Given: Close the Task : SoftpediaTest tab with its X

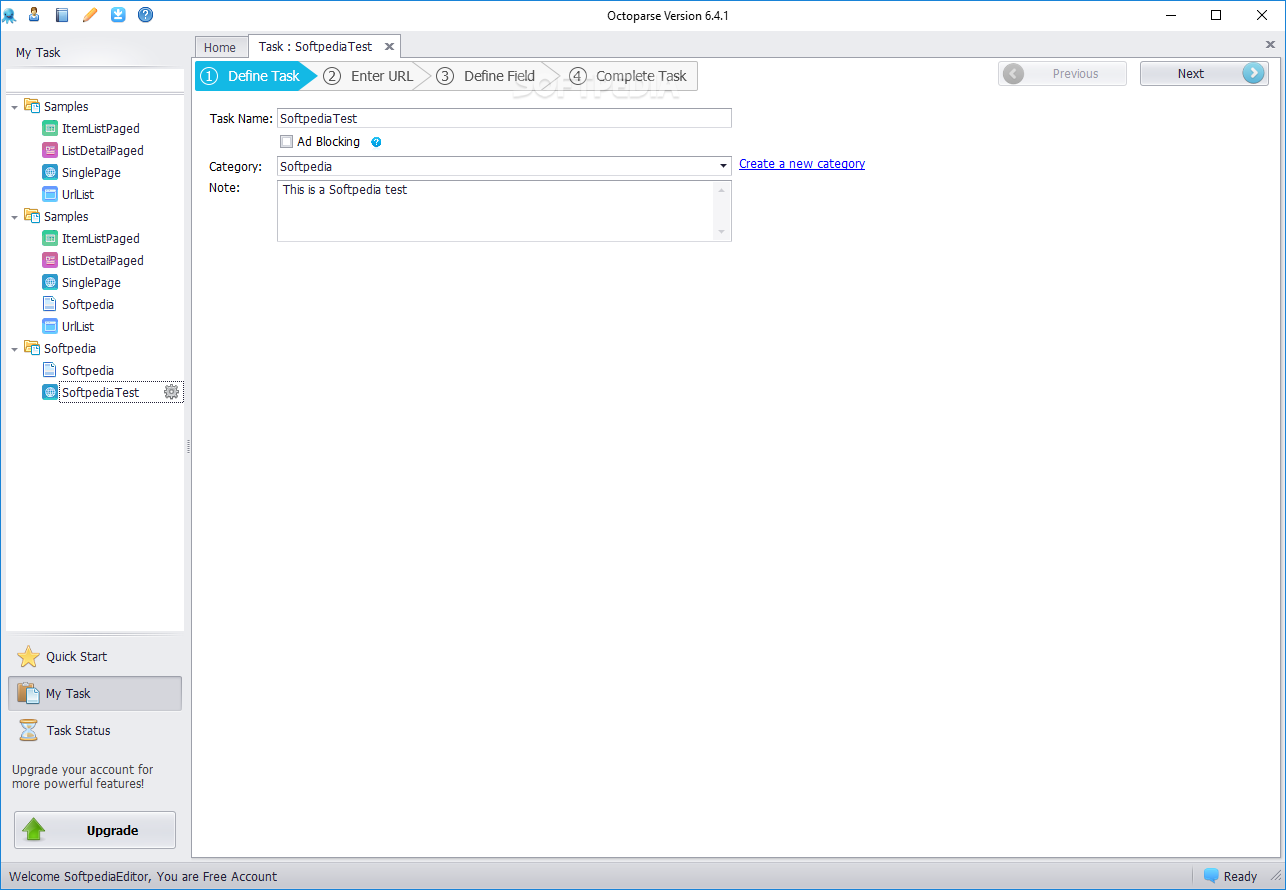Looking at the screenshot, I should 389,46.
